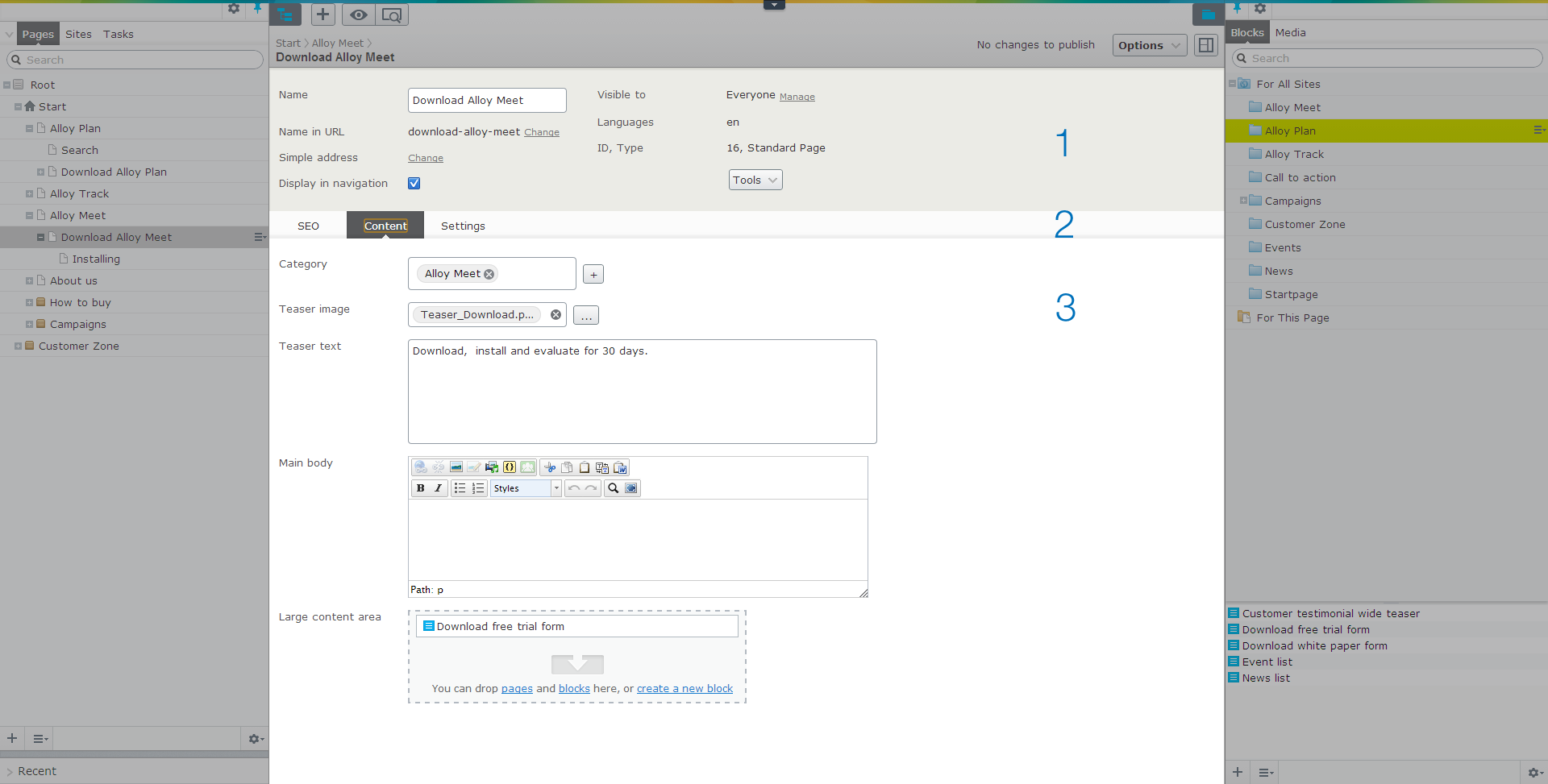The width and height of the screenshot is (1548, 784).
Task: Unpin the left navigation pane
Action: pyautogui.click(x=257, y=9)
